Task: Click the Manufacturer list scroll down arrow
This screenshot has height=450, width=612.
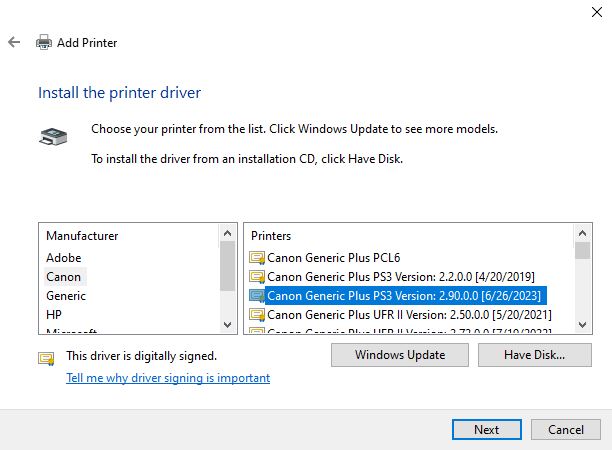Action: (x=228, y=324)
